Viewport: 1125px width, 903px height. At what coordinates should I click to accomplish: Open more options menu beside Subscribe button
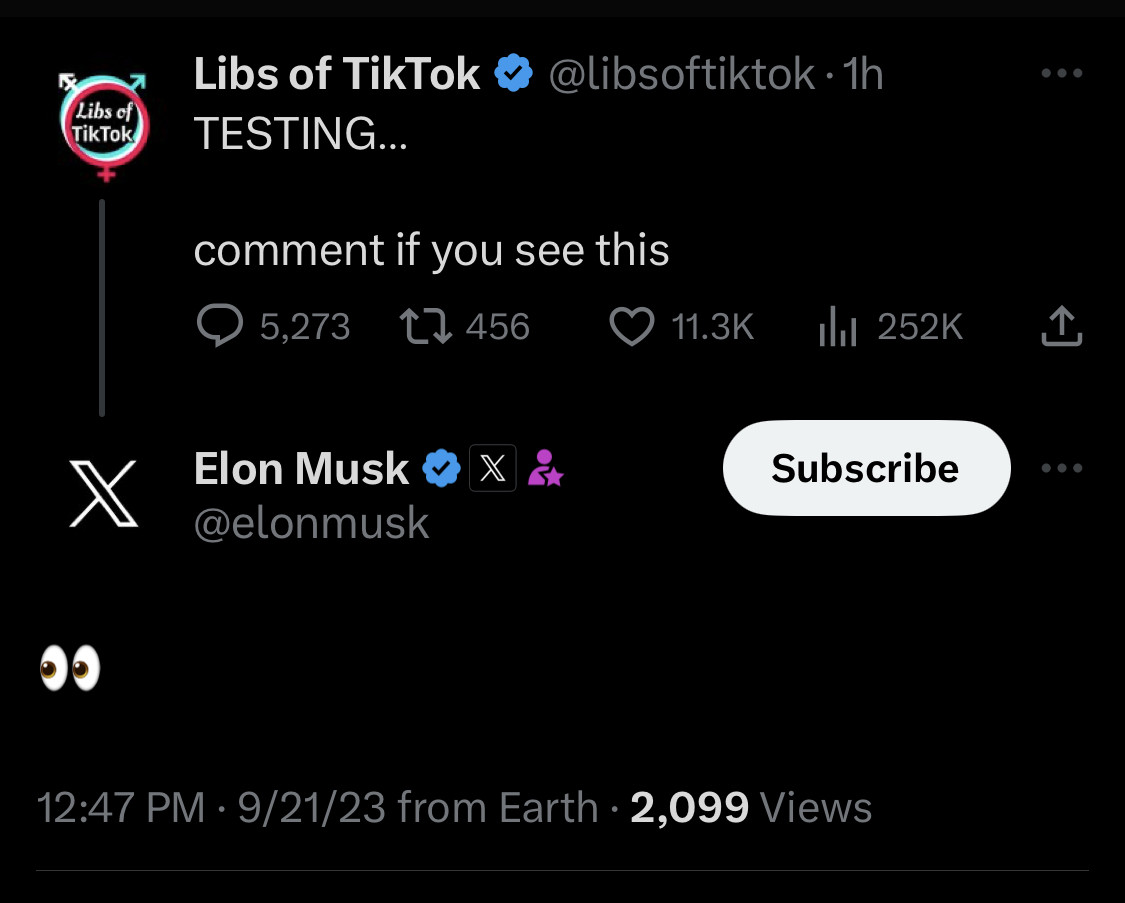1061,468
